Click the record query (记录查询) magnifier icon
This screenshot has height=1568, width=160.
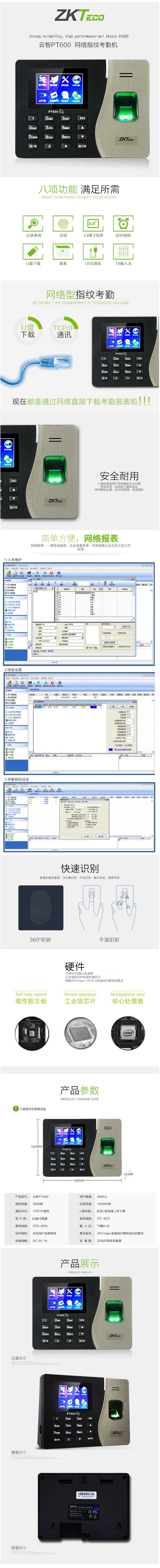(33, 223)
